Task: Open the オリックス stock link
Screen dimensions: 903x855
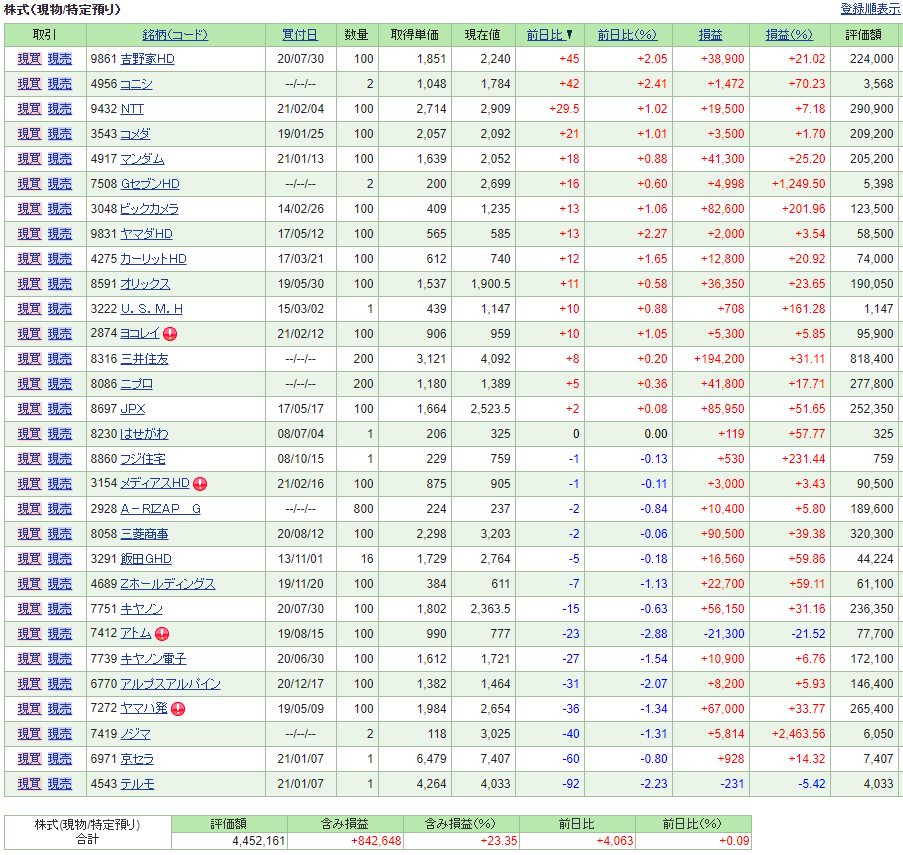Action: point(145,284)
